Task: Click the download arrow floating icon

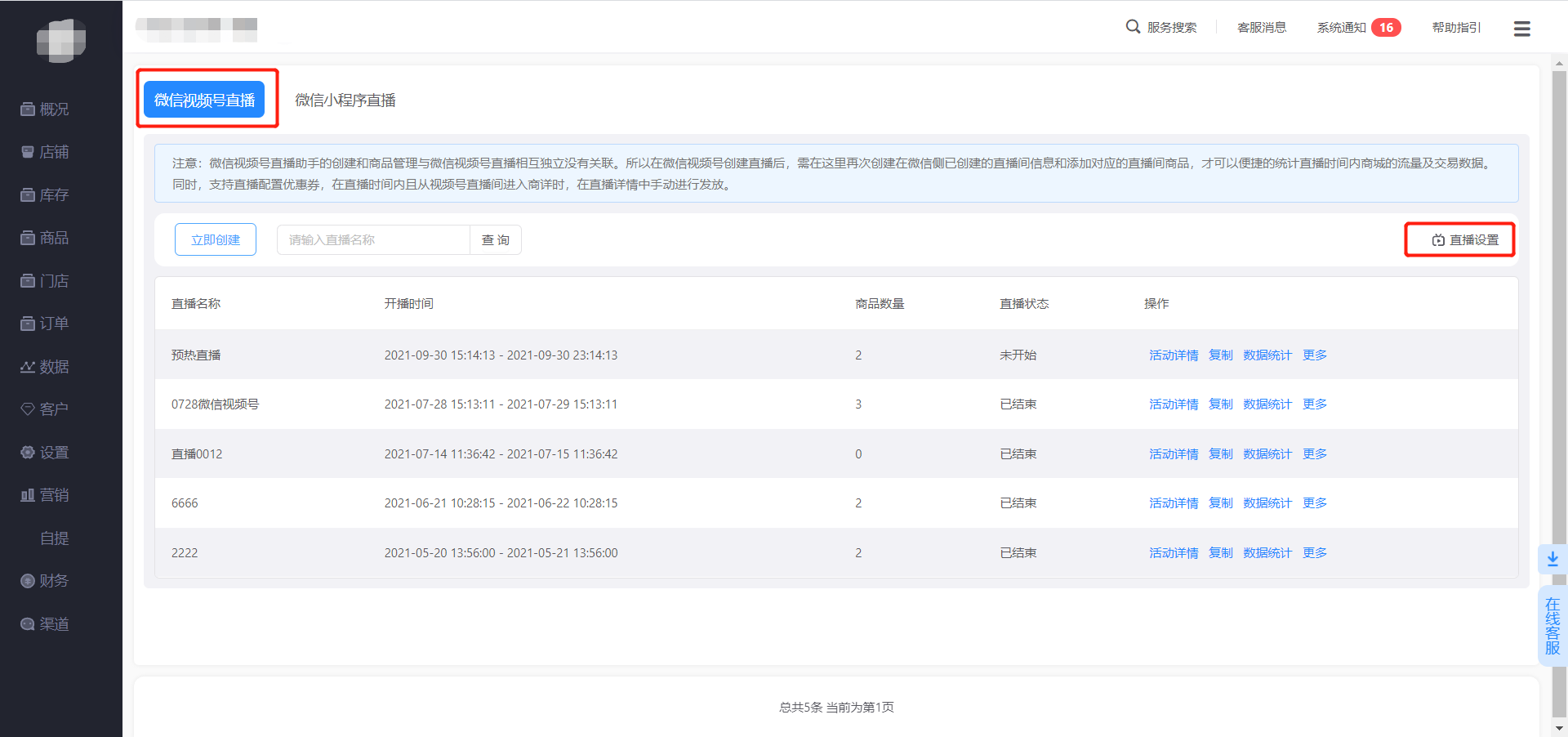Action: (1552, 559)
